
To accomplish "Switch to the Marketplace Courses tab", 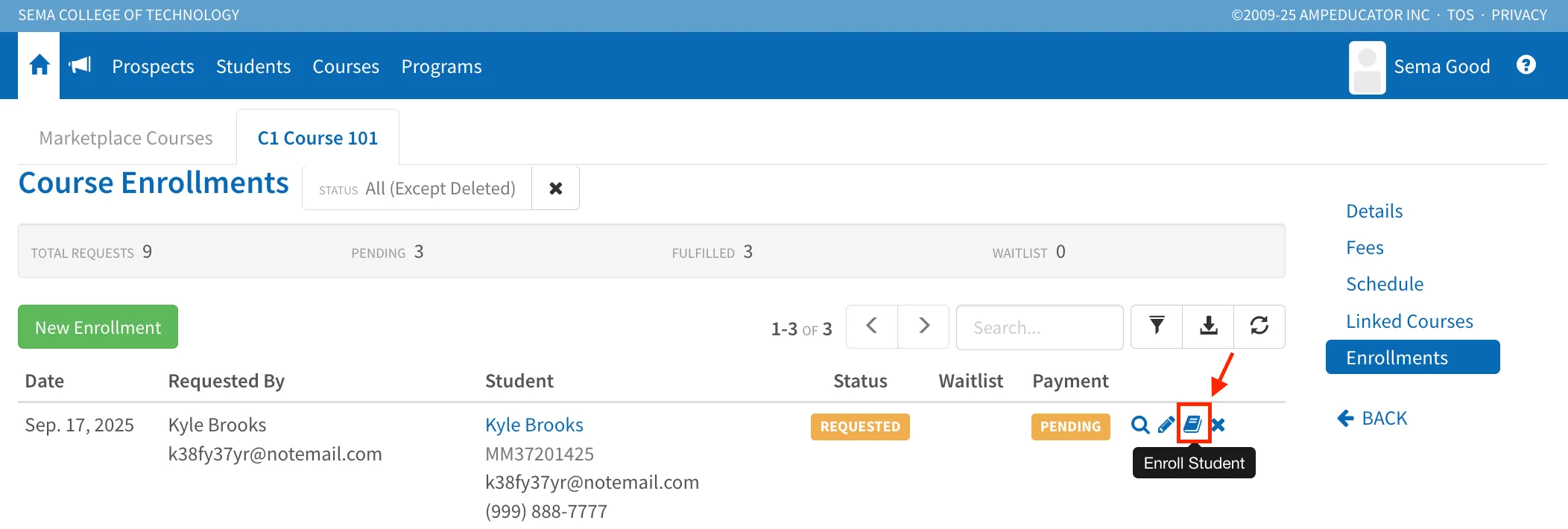I will pos(126,138).
